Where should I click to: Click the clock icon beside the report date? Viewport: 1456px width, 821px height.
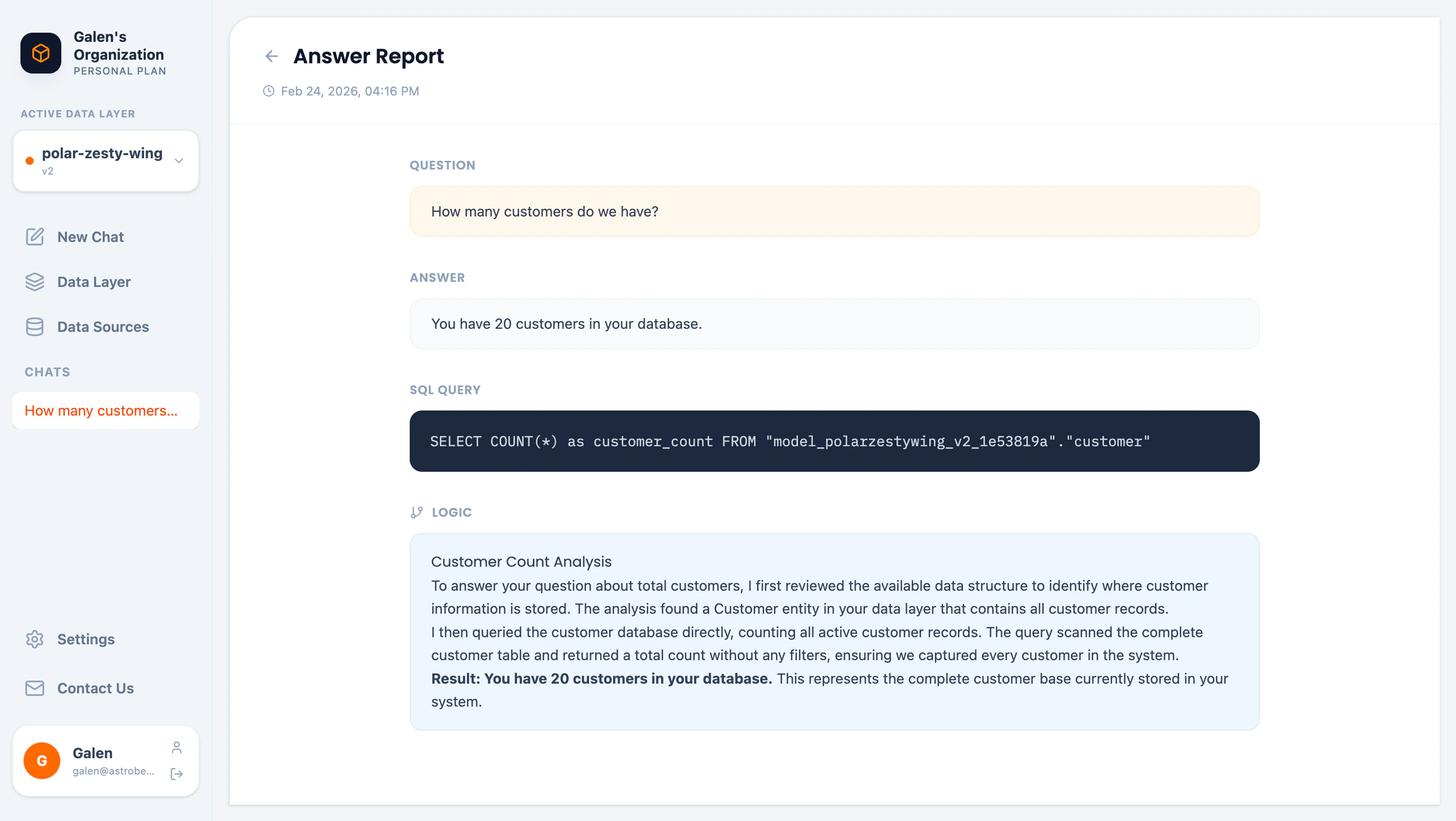click(x=269, y=90)
